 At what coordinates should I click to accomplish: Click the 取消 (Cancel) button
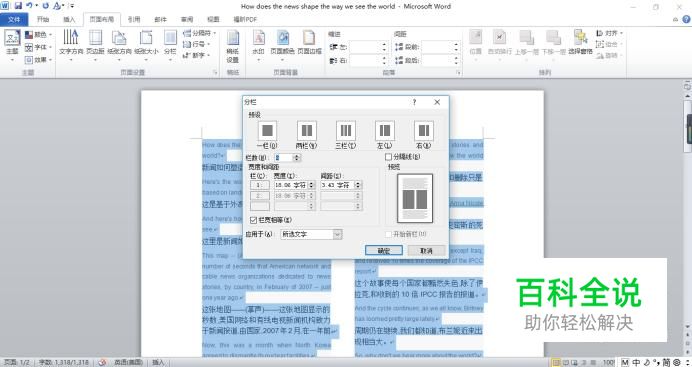coord(426,251)
